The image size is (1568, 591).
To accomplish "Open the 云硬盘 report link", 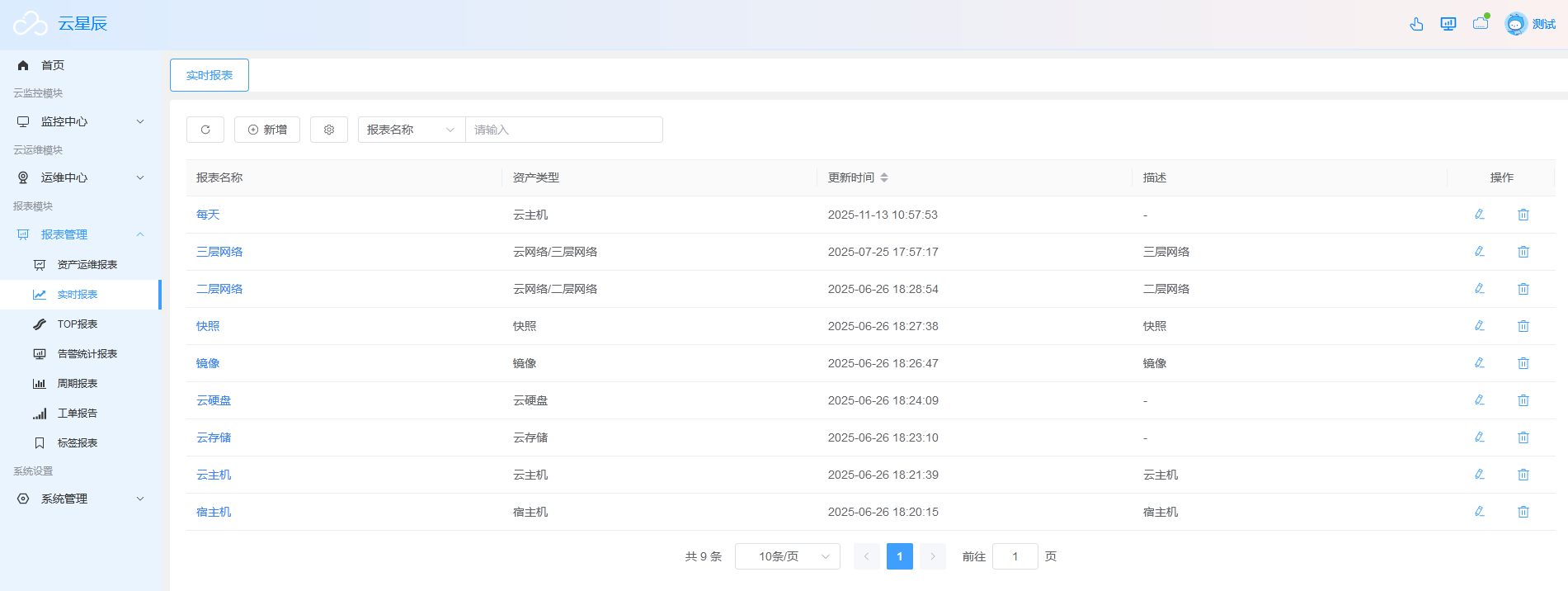I will [x=214, y=400].
